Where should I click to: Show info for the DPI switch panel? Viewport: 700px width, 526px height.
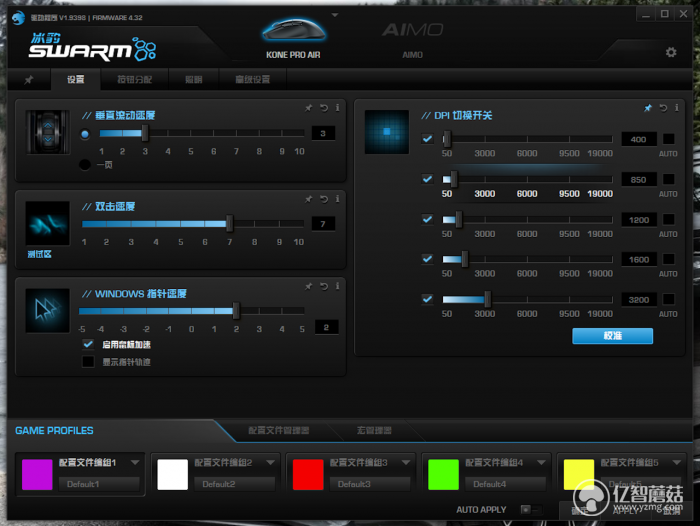[677, 108]
